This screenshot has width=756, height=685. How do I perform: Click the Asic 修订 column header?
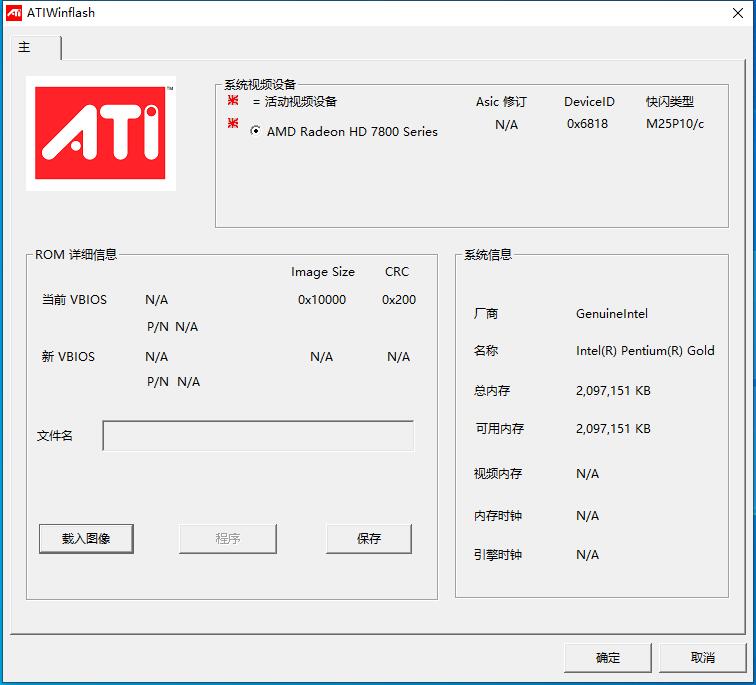tap(501, 102)
